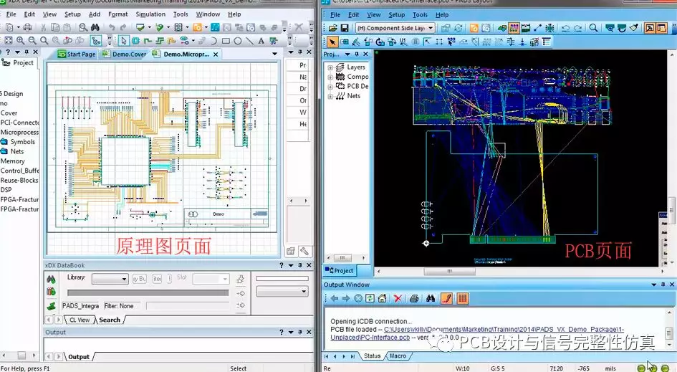Click the search field next to Filter: None
Screen dimensions: 677x372
(188, 306)
